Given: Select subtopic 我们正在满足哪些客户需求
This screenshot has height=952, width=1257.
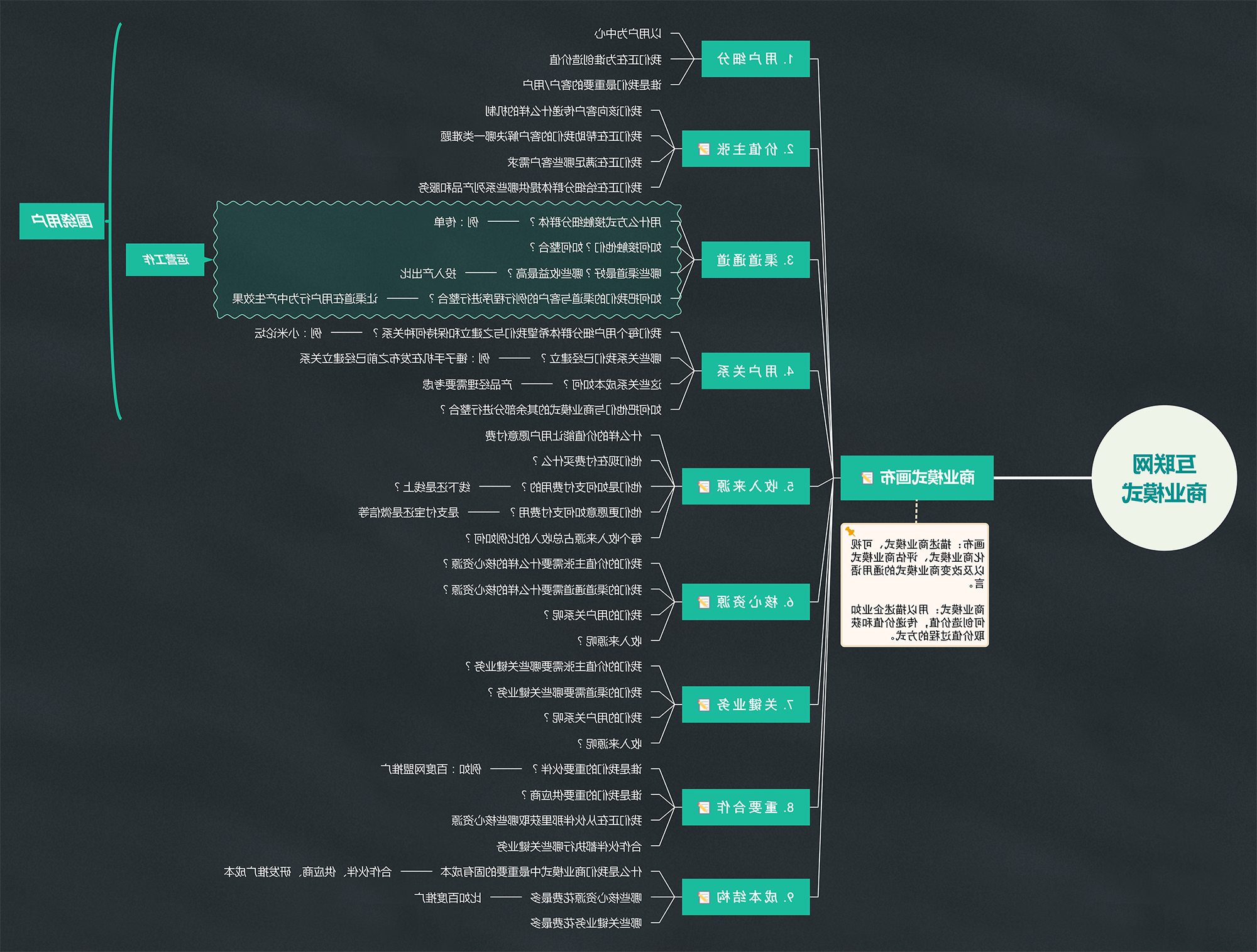Looking at the screenshot, I should pos(575,162).
